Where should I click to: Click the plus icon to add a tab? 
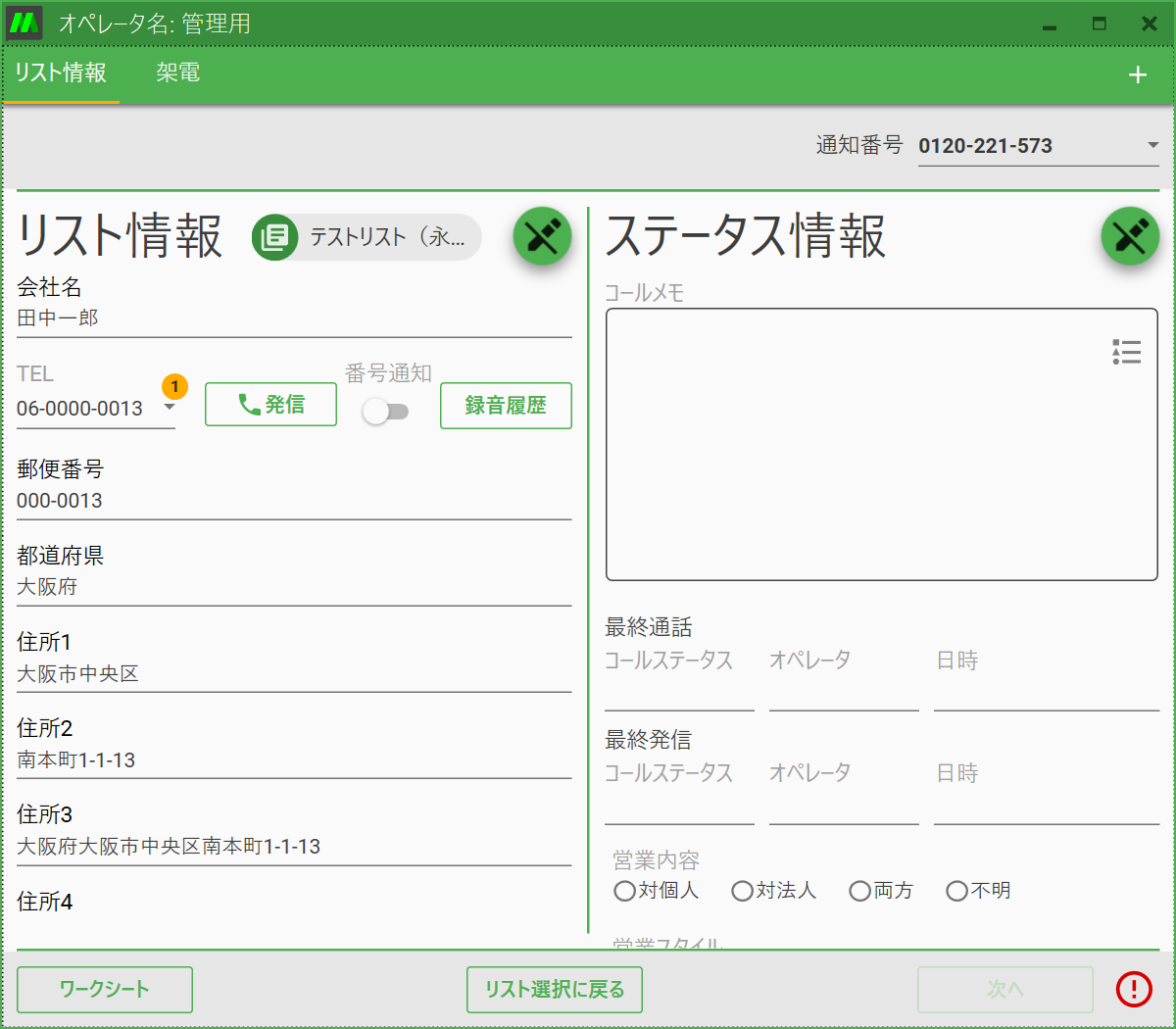1138,74
